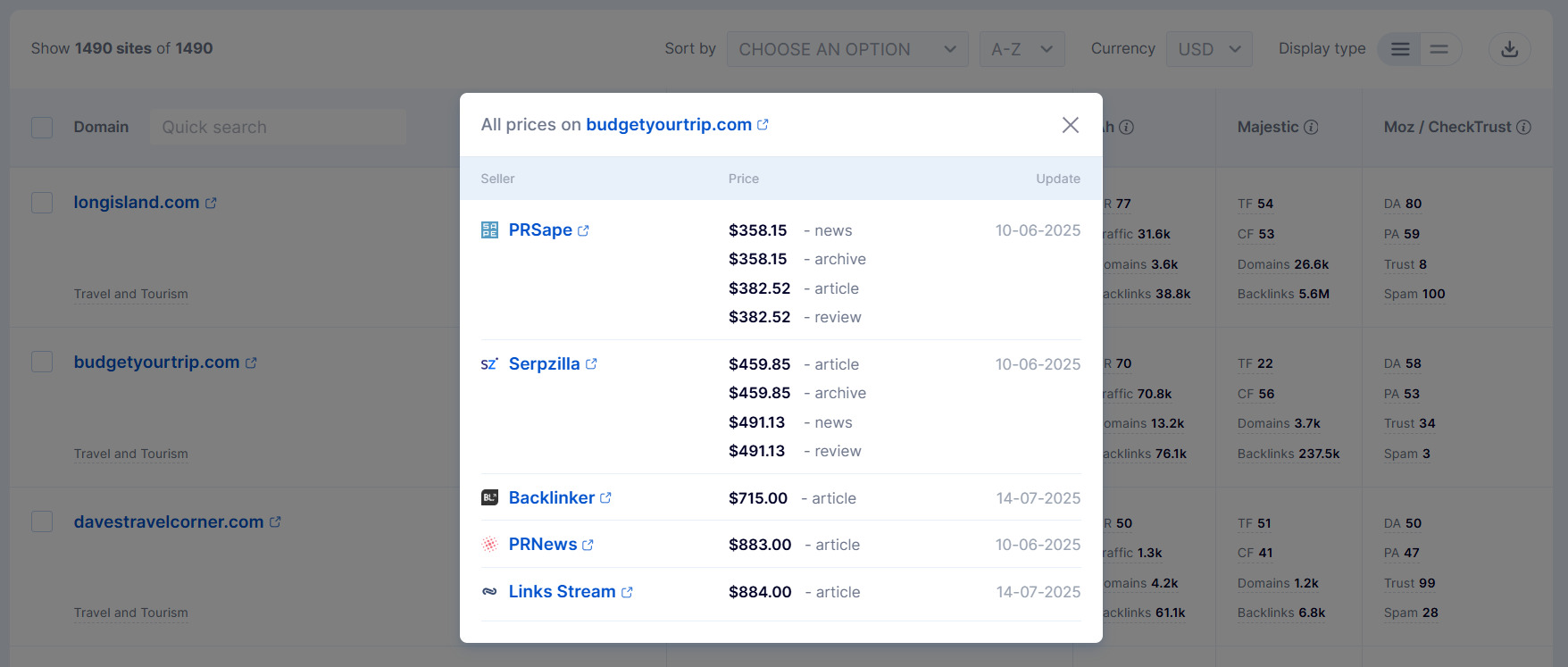Open PRSape seller link

pyautogui.click(x=540, y=230)
